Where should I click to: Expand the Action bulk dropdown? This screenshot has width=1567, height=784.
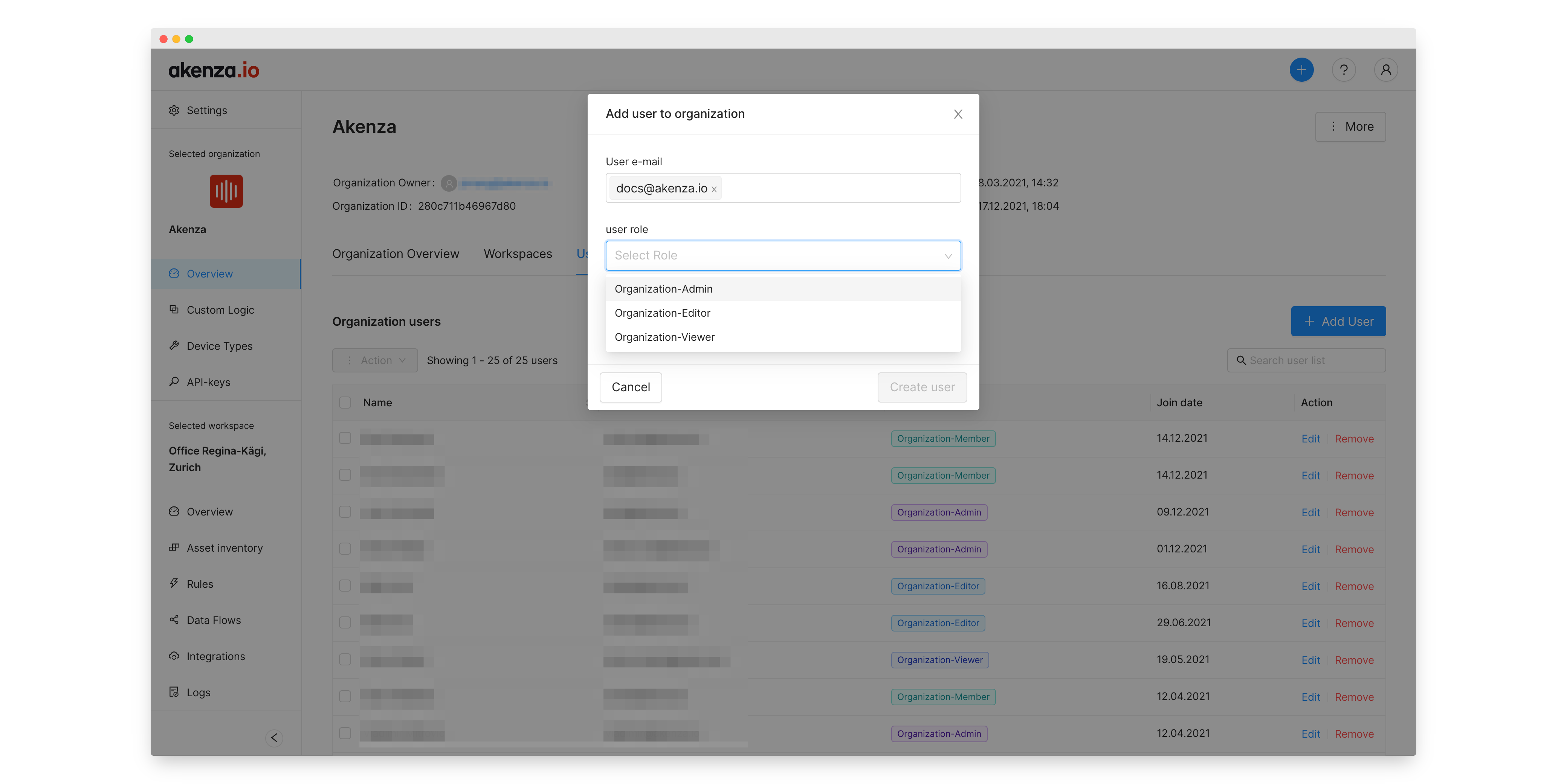pos(375,361)
